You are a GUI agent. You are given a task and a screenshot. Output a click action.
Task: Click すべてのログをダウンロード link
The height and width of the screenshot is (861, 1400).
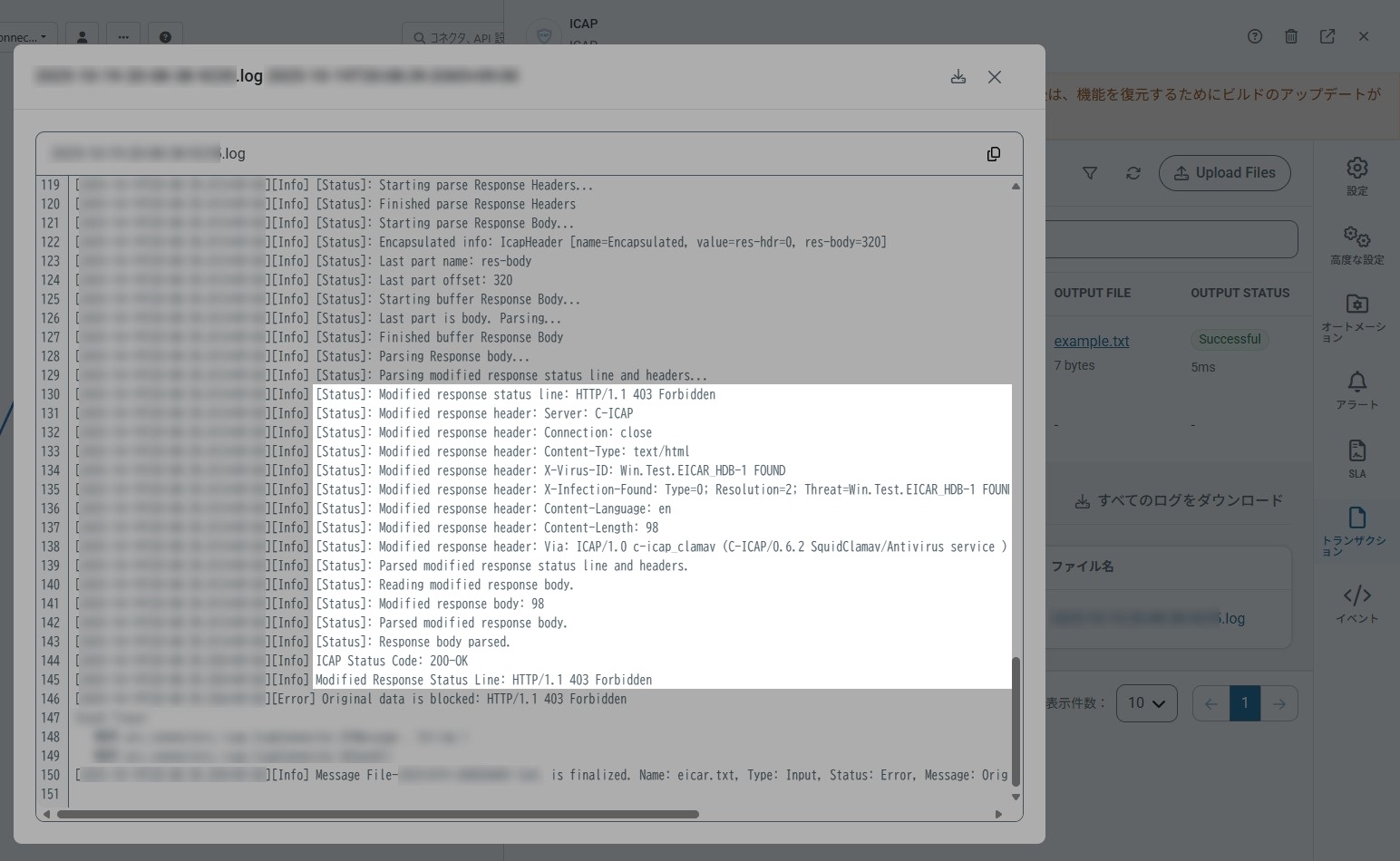(1178, 499)
